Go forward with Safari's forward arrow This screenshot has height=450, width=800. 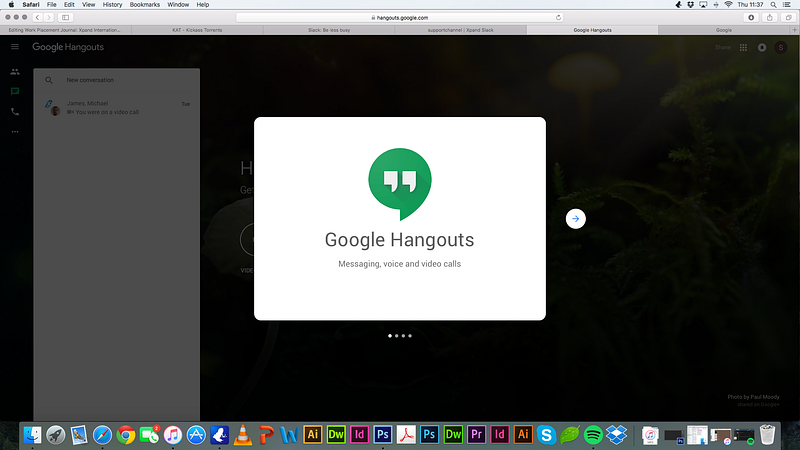coord(48,17)
